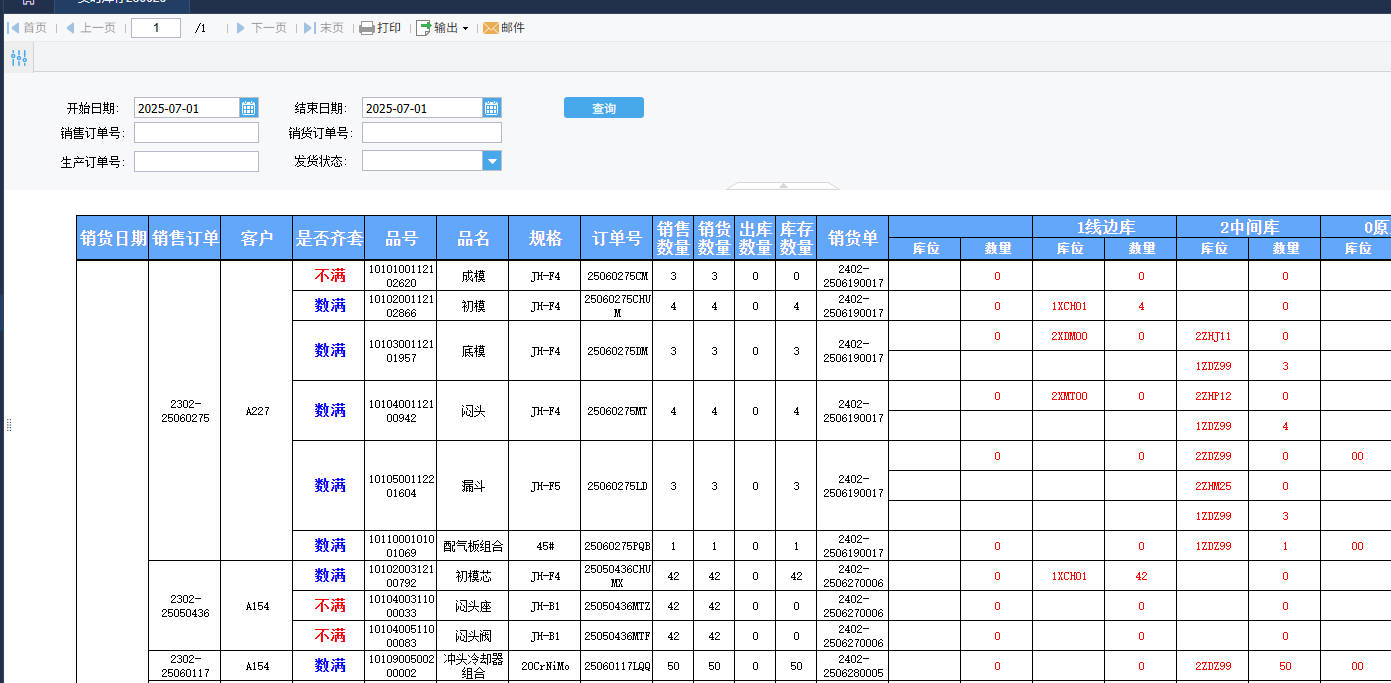Focus the 生产订单号 input field
Image resolution: width=1391 pixels, height=683 pixels.
coord(196,161)
